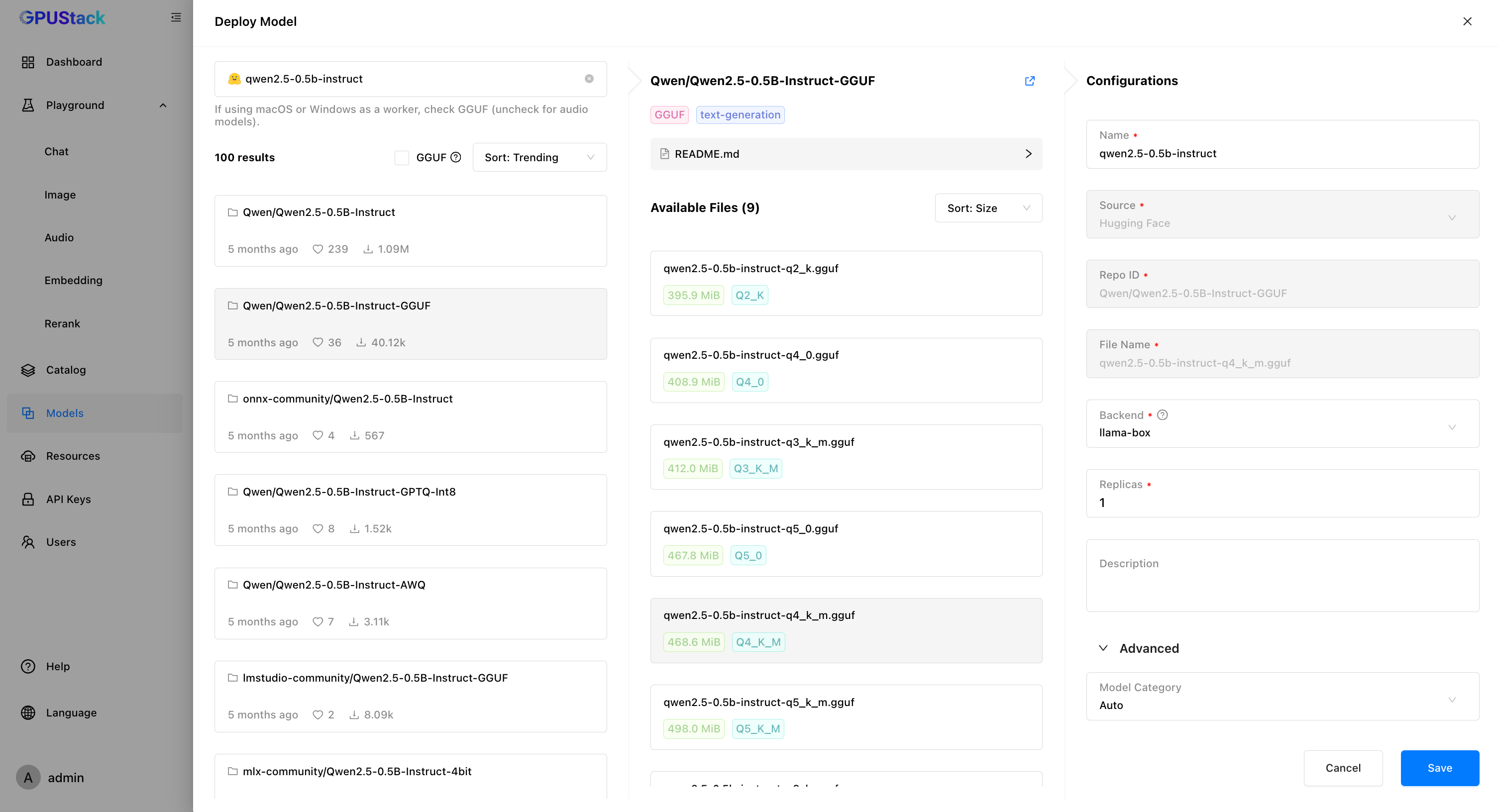The image size is (1498, 812).
Task: Select the Models icon in the sidebar
Action: coord(28,412)
